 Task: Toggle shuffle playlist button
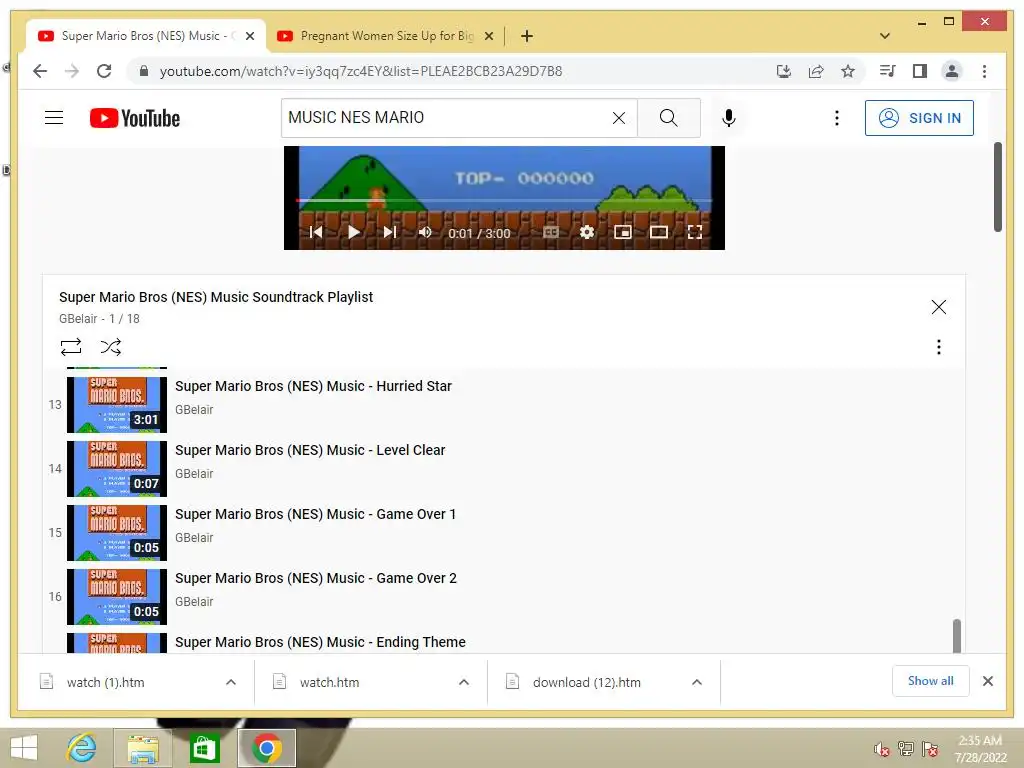pos(110,347)
